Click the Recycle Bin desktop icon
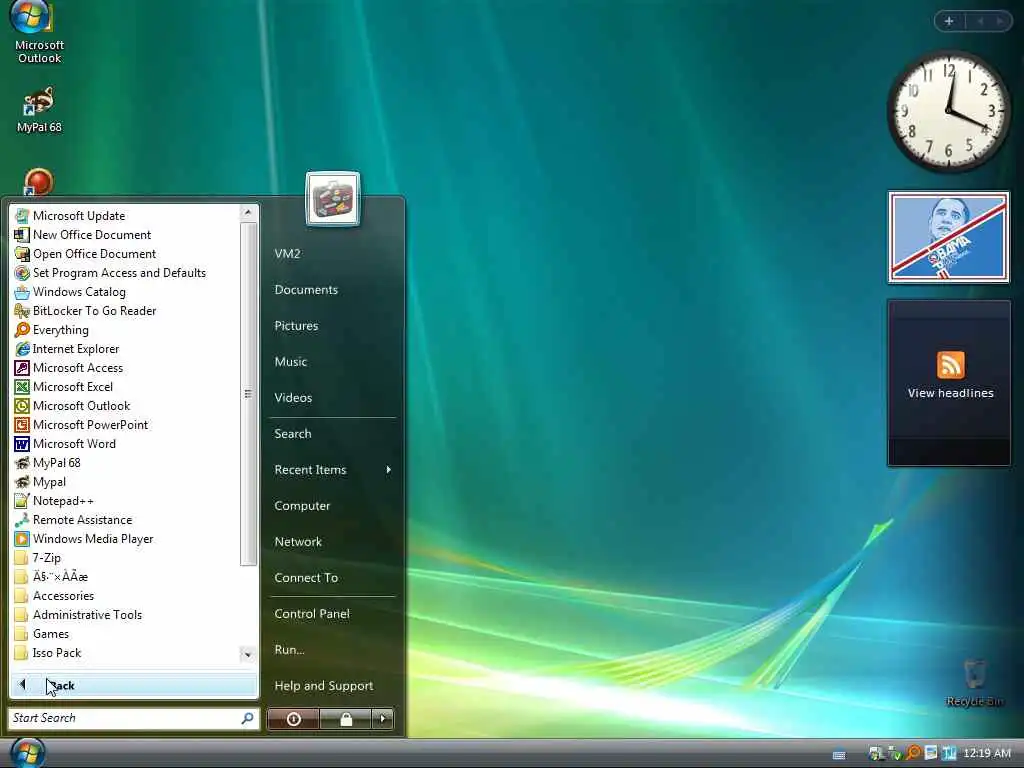Screen dimensions: 1024x768 [974, 682]
